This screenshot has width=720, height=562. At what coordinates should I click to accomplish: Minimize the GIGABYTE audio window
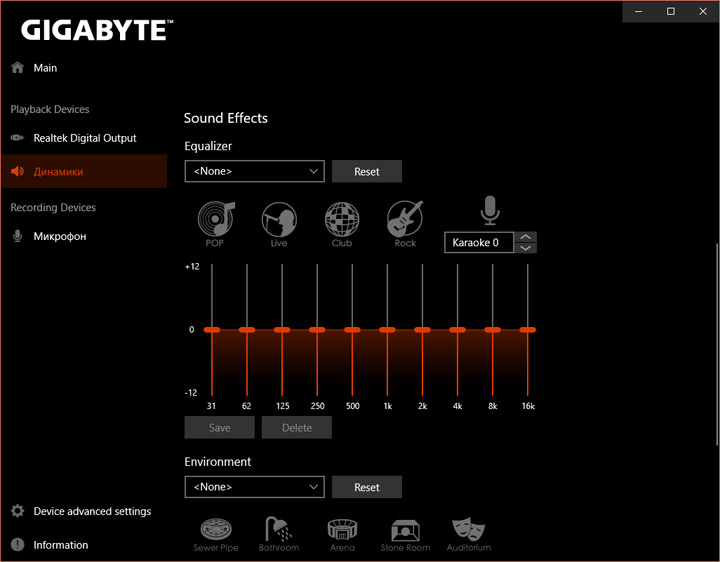[638, 11]
